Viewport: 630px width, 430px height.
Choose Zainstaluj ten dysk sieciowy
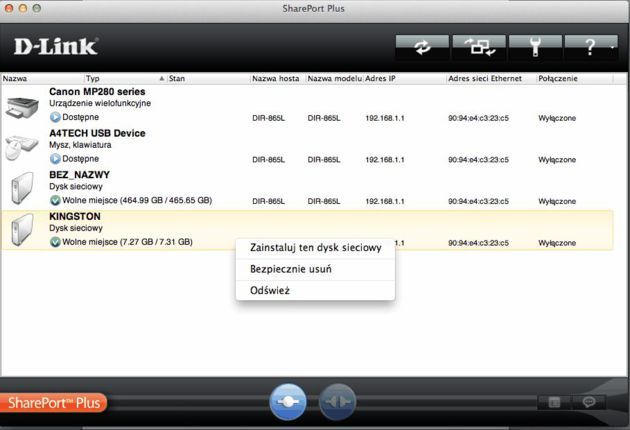(315, 248)
